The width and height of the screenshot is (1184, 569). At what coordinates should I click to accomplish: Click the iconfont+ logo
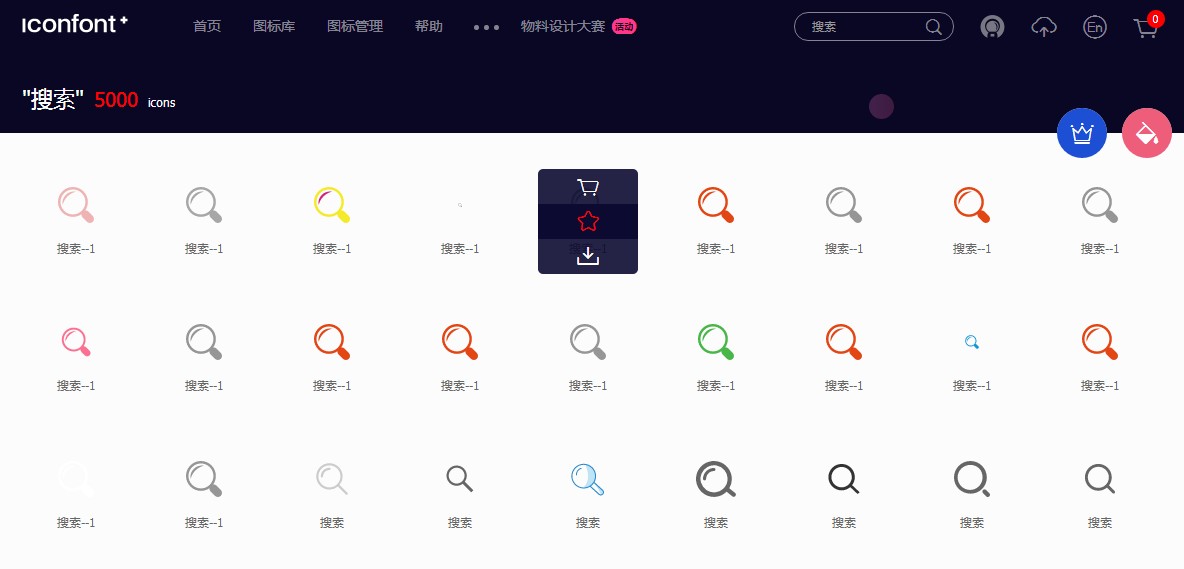pyautogui.click(x=75, y=25)
